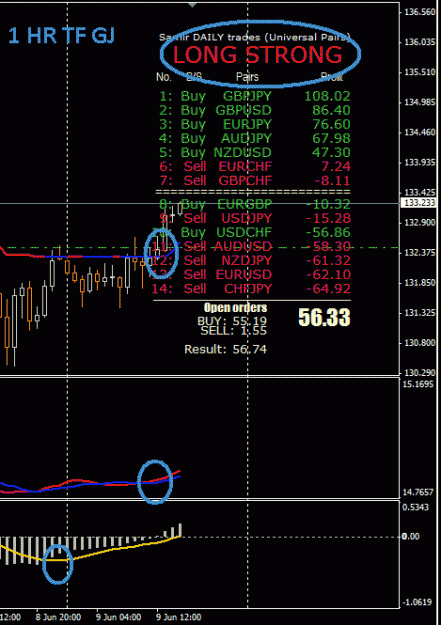Click the EURGBP pair name

[244, 204]
